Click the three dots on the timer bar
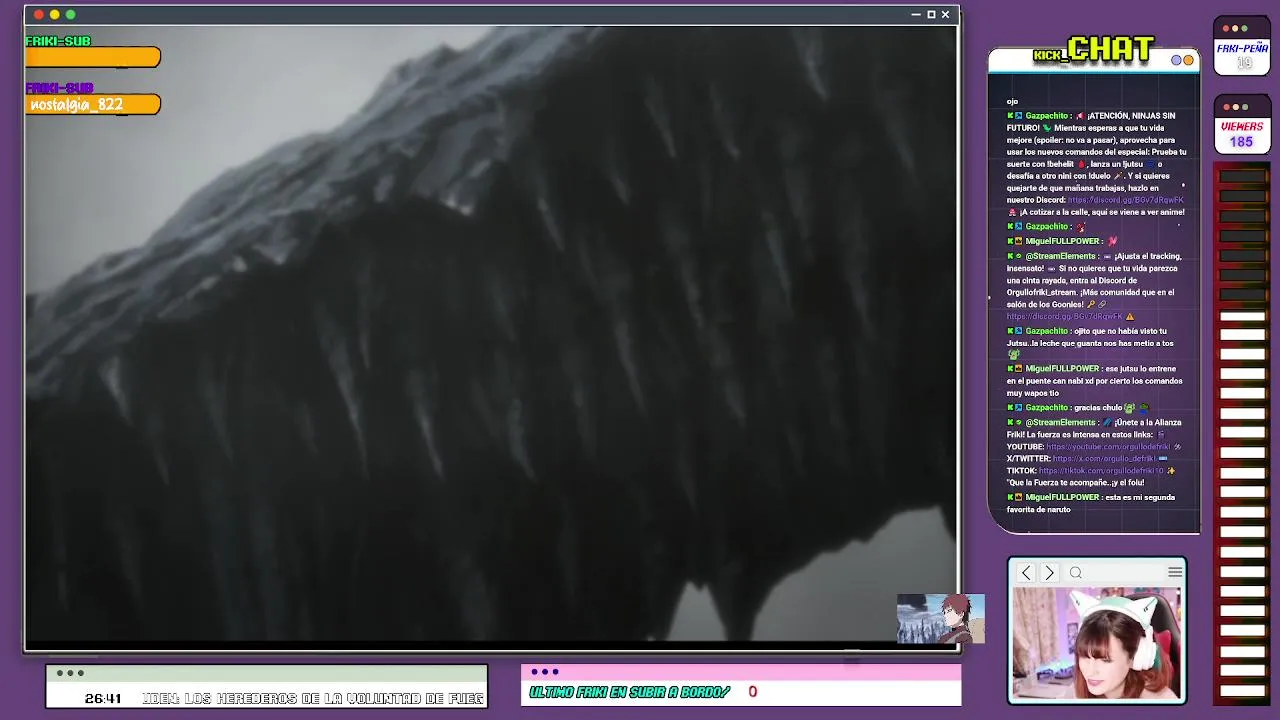This screenshot has height=720, width=1280. point(70,673)
